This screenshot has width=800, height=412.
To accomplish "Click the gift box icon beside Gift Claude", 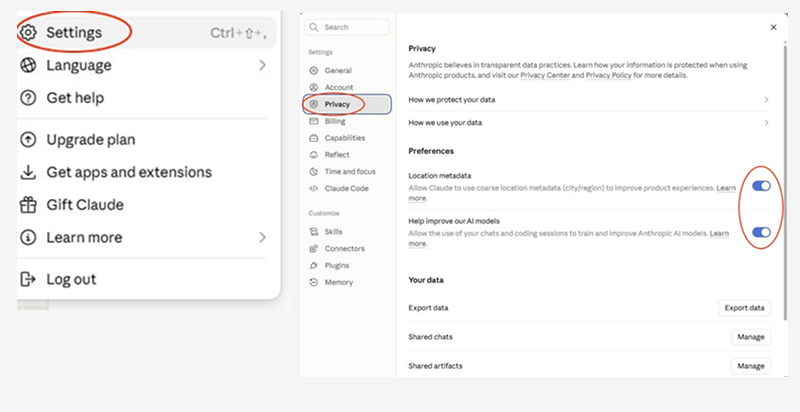I will (28, 205).
